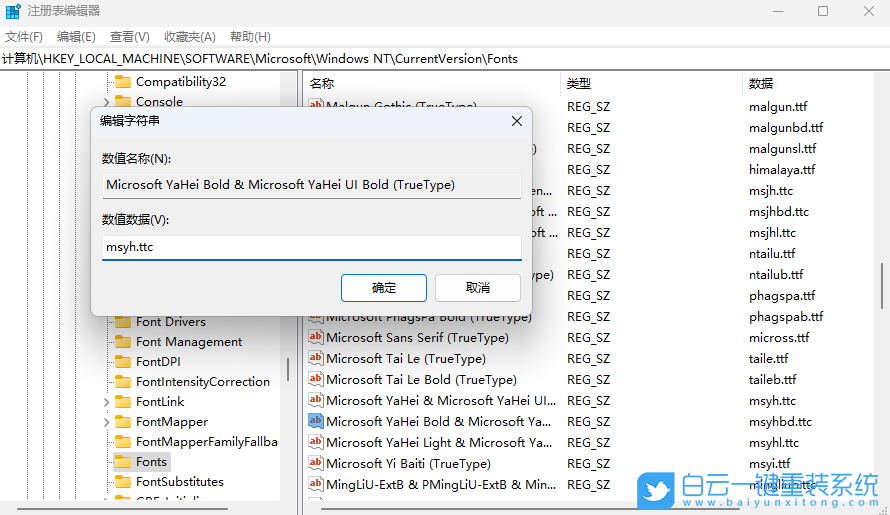The height and width of the screenshot is (515, 890).
Task: Click the tree pane horizontal scrollbar
Action: (122, 509)
